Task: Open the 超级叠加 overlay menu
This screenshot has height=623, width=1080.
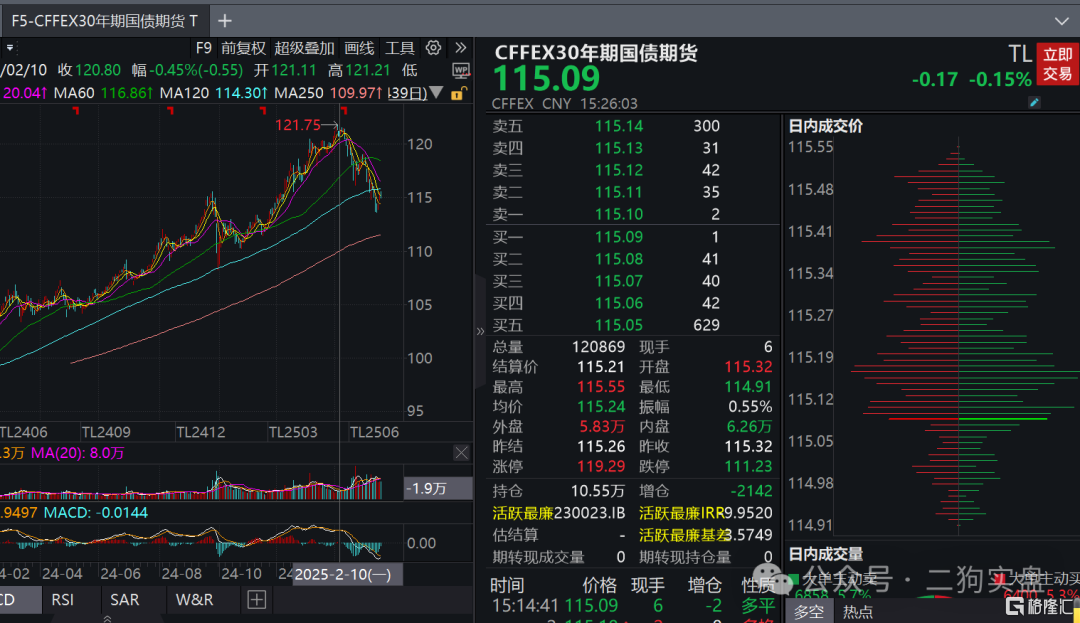Action: [x=304, y=48]
